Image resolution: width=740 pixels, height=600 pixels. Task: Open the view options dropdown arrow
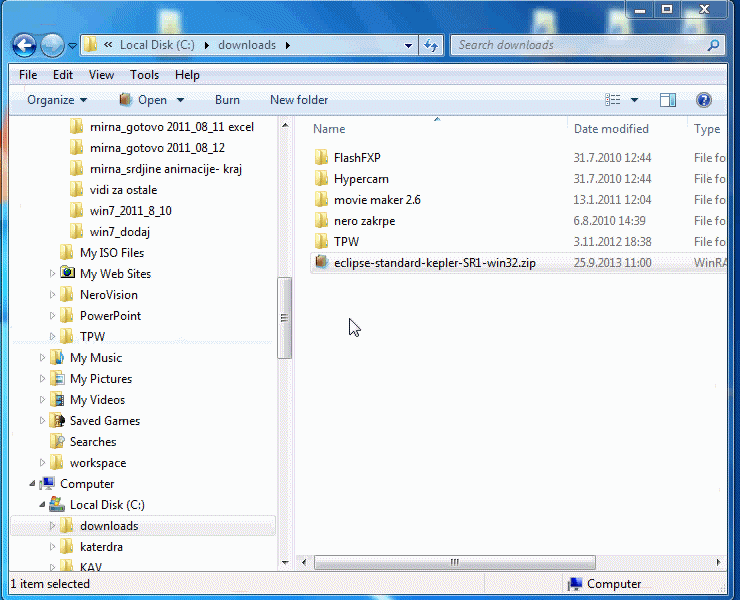tap(635, 100)
